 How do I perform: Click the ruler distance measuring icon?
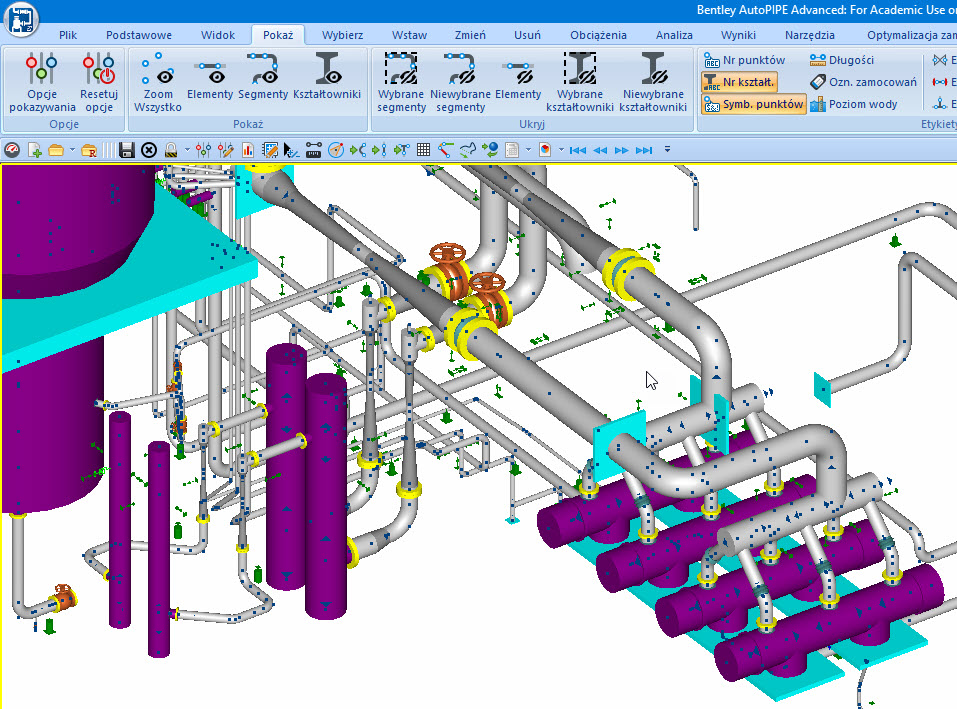314,149
